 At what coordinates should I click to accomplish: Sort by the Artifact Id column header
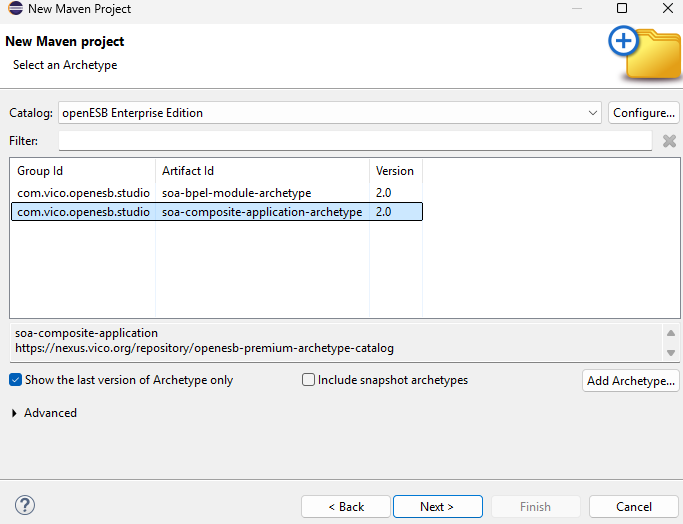coord(263,171)
